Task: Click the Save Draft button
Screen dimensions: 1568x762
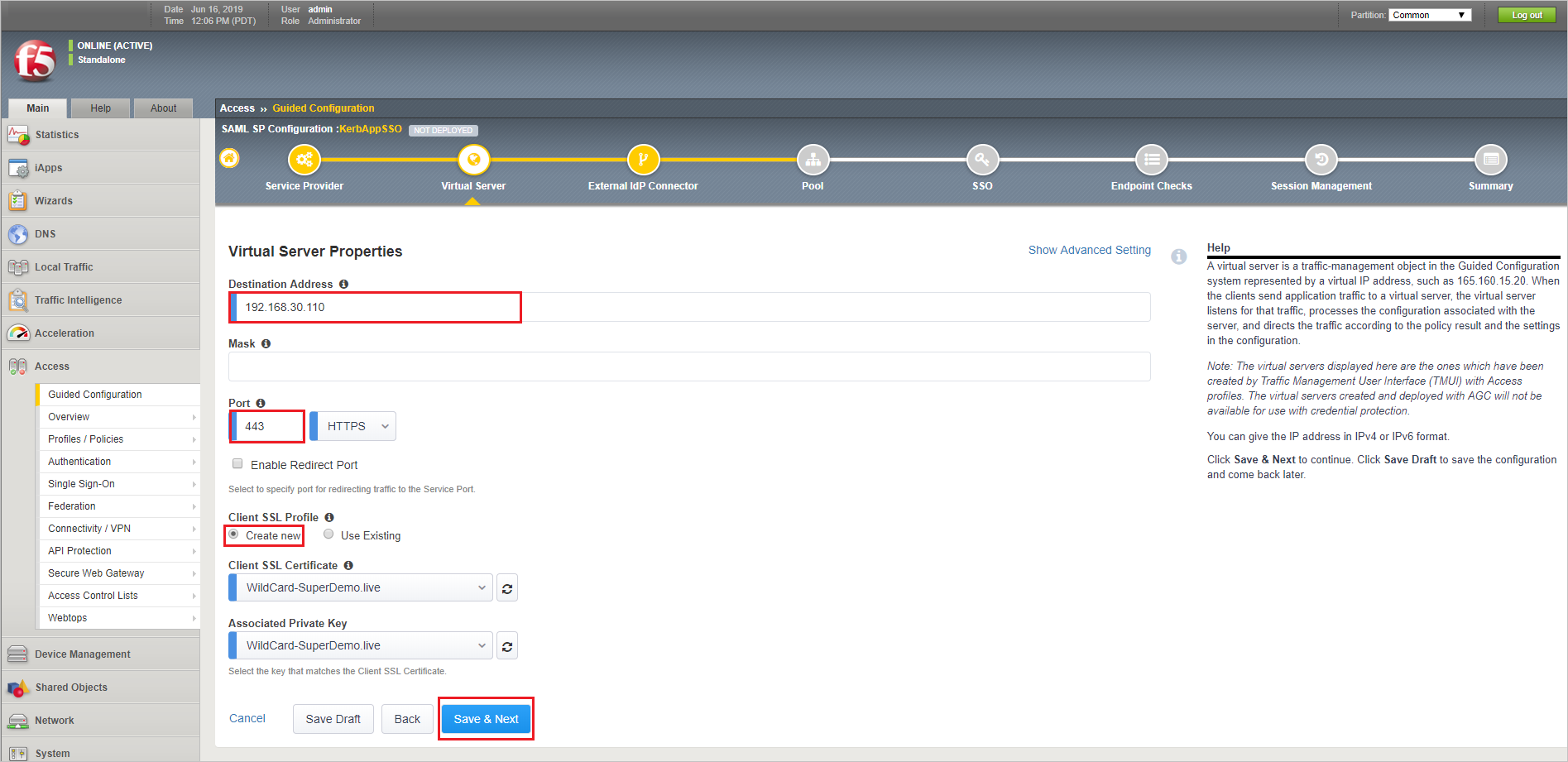Action: 333,719
